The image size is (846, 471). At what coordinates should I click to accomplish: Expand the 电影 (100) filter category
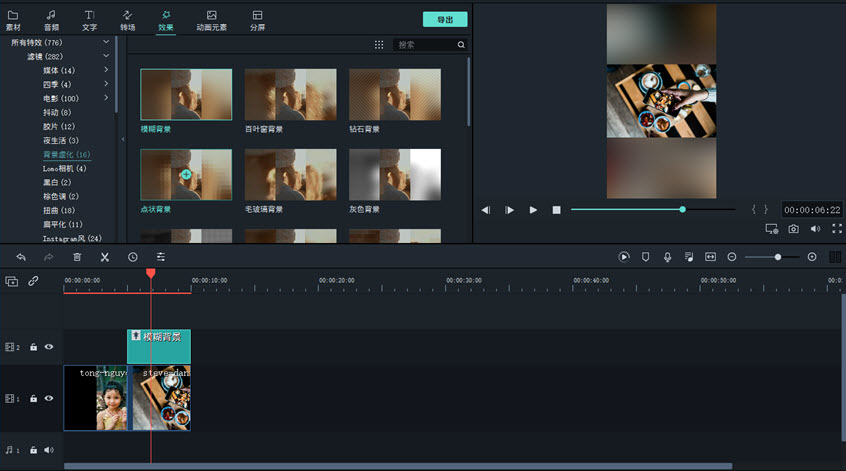(106, 99)
